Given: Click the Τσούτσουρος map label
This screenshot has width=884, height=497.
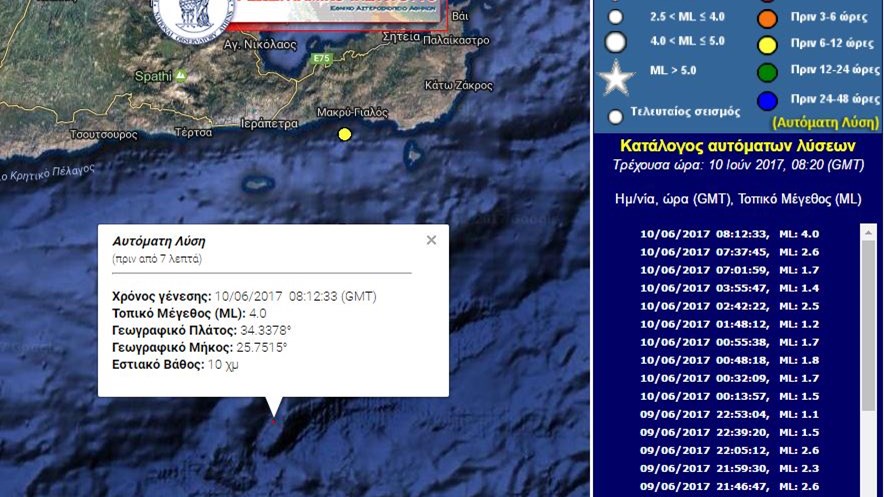Looking at the screenshot, I should tap(103, 134).
